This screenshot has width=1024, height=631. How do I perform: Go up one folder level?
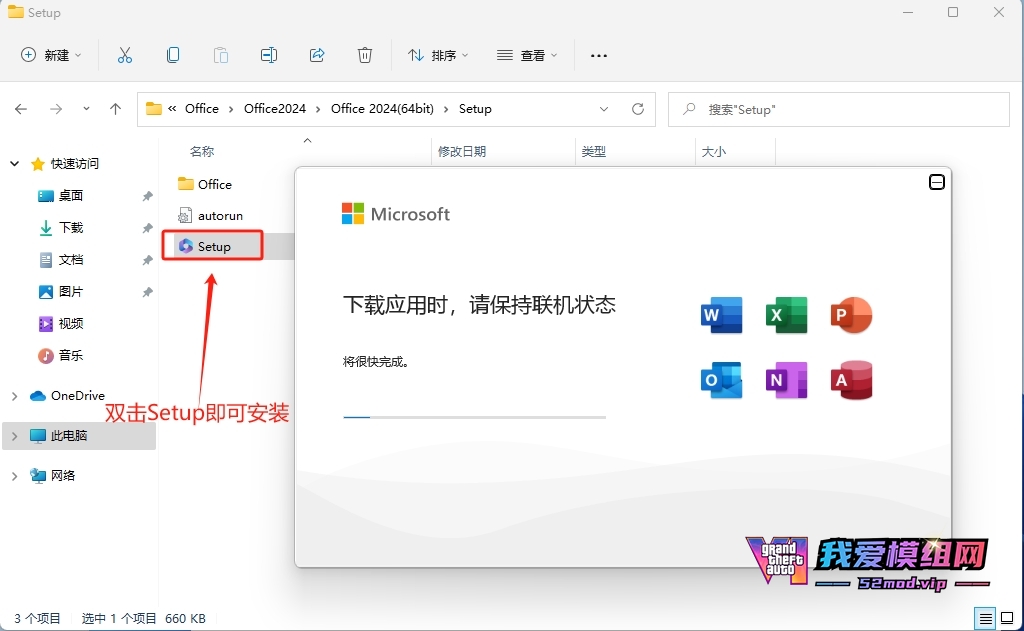pyautogui.click(x=116, y=109)
